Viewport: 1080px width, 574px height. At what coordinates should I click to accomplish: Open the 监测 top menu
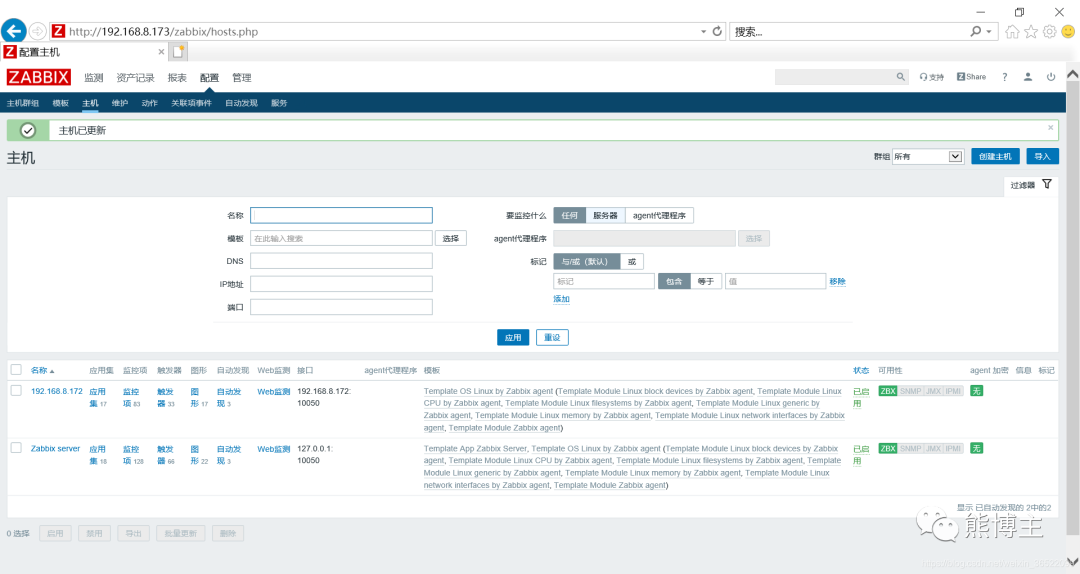pyautogui.click(x=94, y=78)
